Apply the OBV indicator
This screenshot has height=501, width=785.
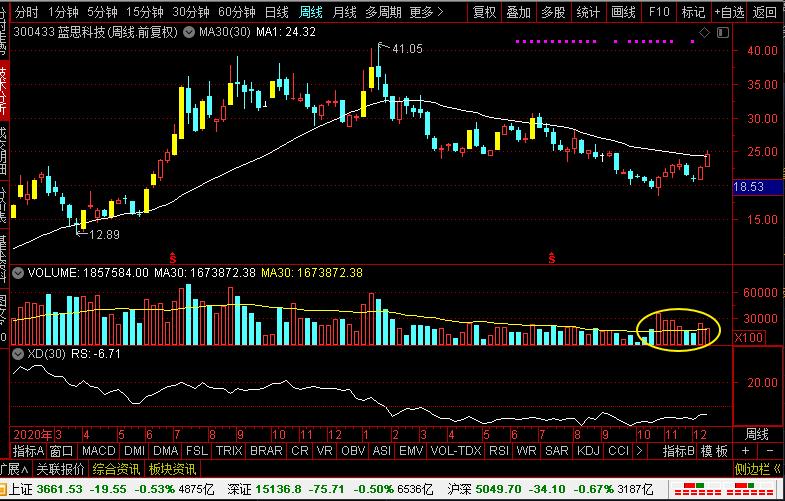(353, 451)
